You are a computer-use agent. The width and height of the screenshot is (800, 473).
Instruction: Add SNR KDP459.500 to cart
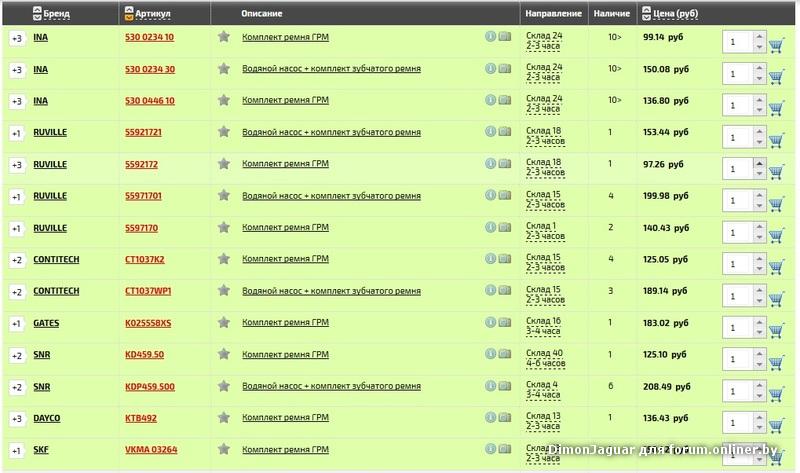coord(776,394)
